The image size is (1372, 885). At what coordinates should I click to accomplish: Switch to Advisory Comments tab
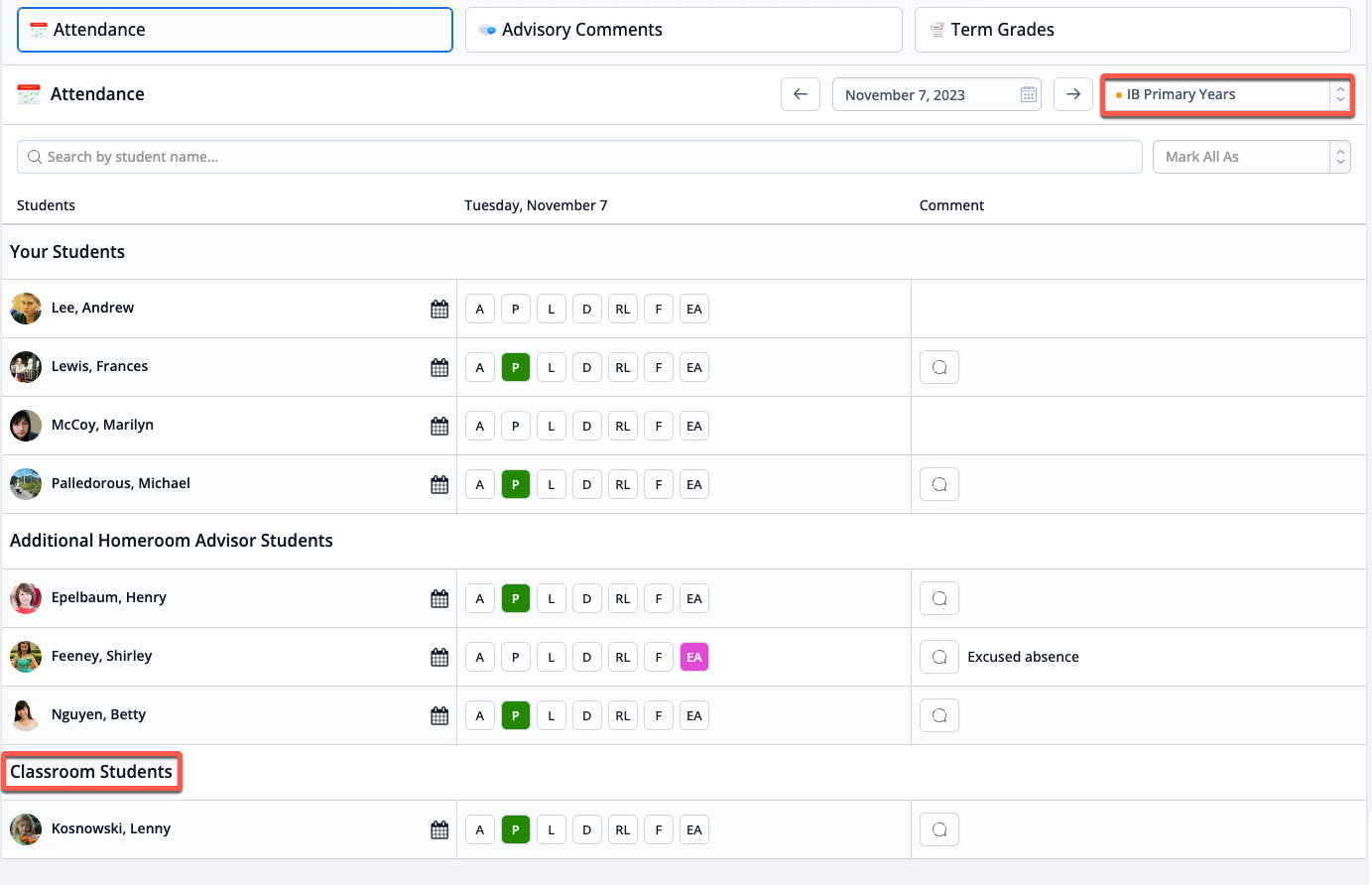tap(684, 30)
